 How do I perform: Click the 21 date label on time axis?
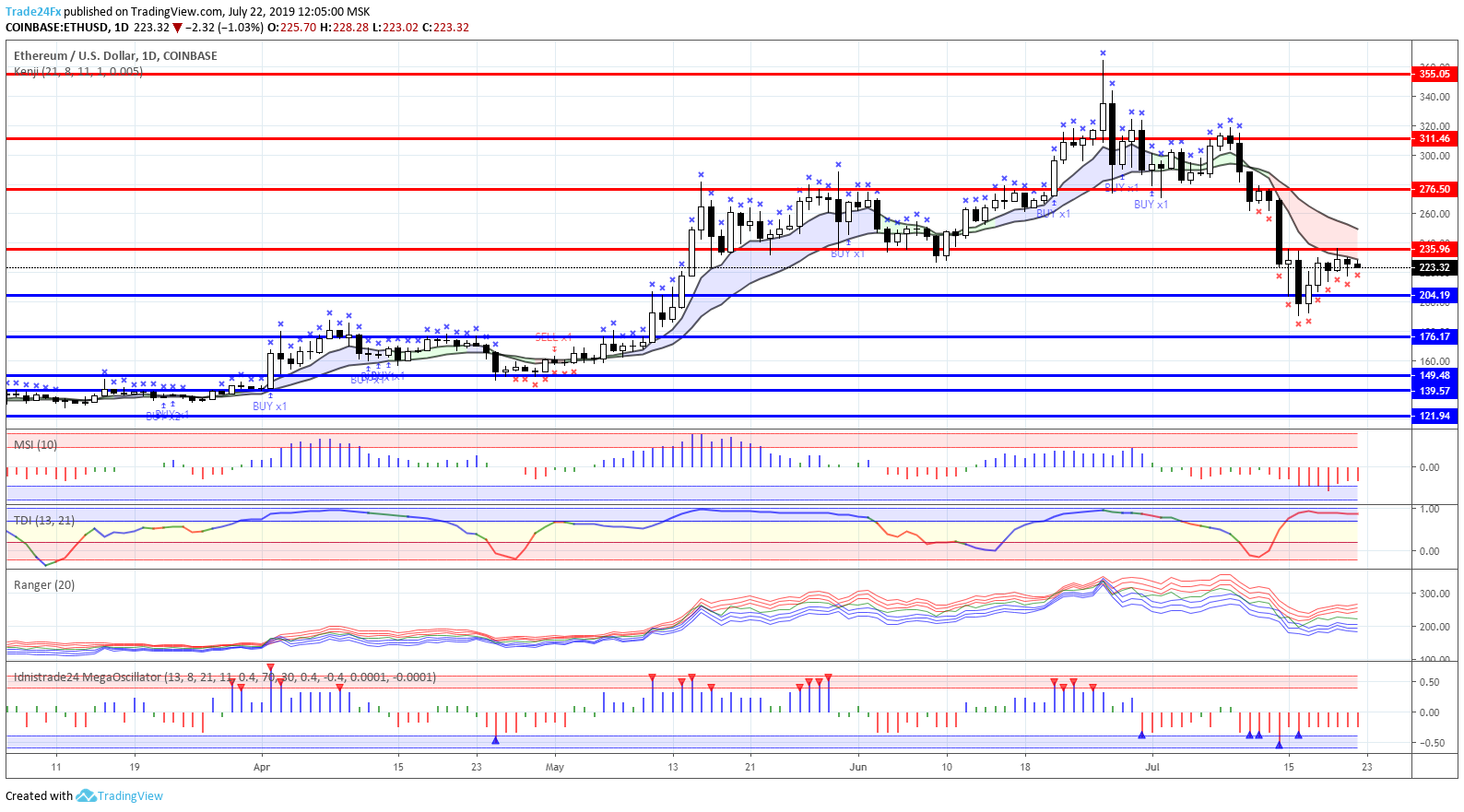[750, 767]
